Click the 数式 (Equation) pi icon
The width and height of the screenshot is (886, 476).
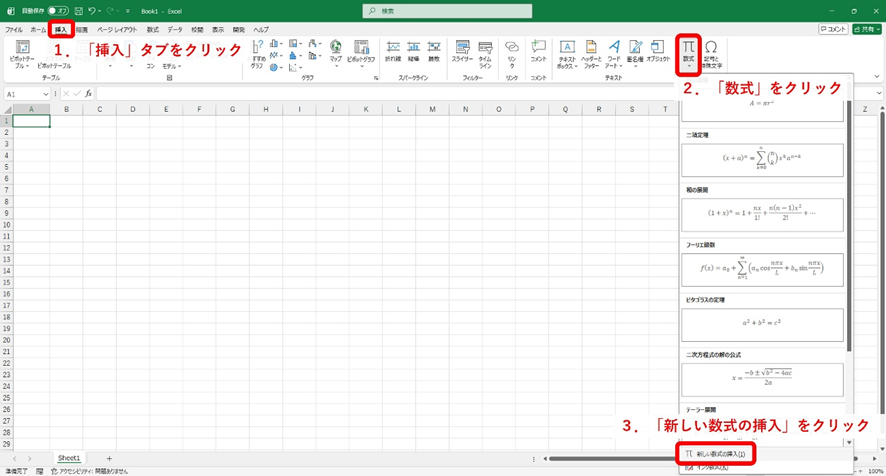688,50
